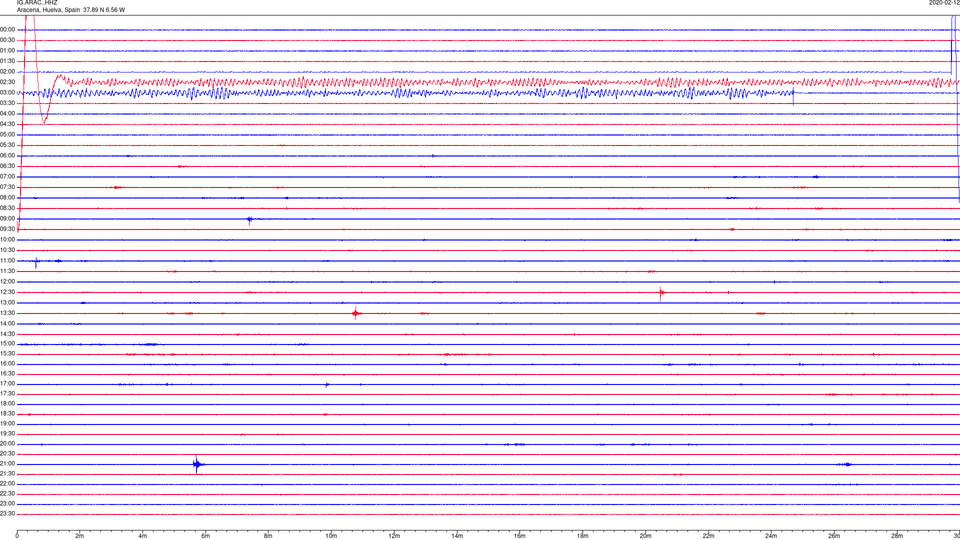Viewport: 960px width, 540px height.
Task: Select the 08:00 row label
Action: (x=7, y=198)
